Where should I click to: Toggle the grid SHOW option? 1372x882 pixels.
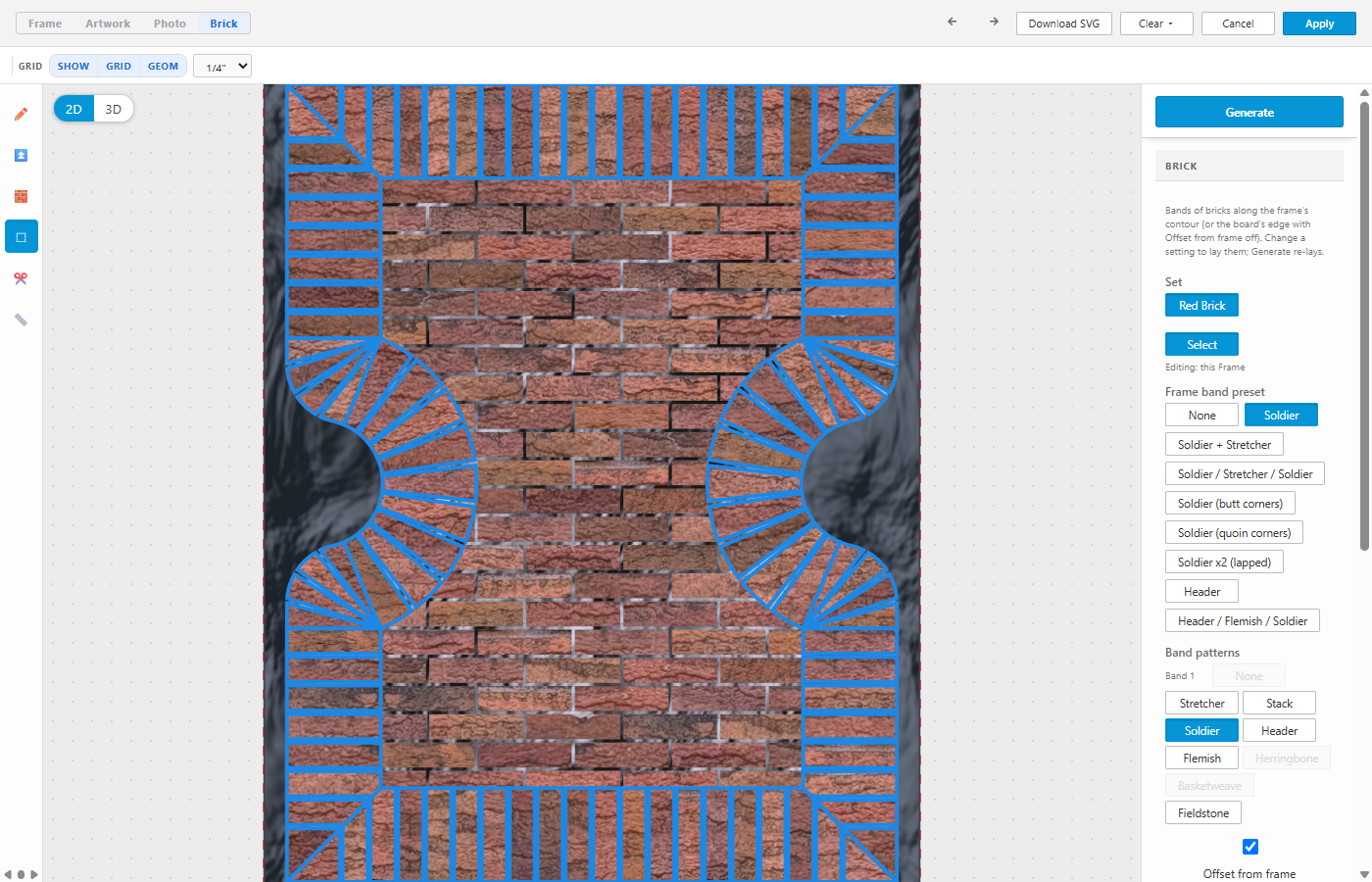click(x=73, y=66)
